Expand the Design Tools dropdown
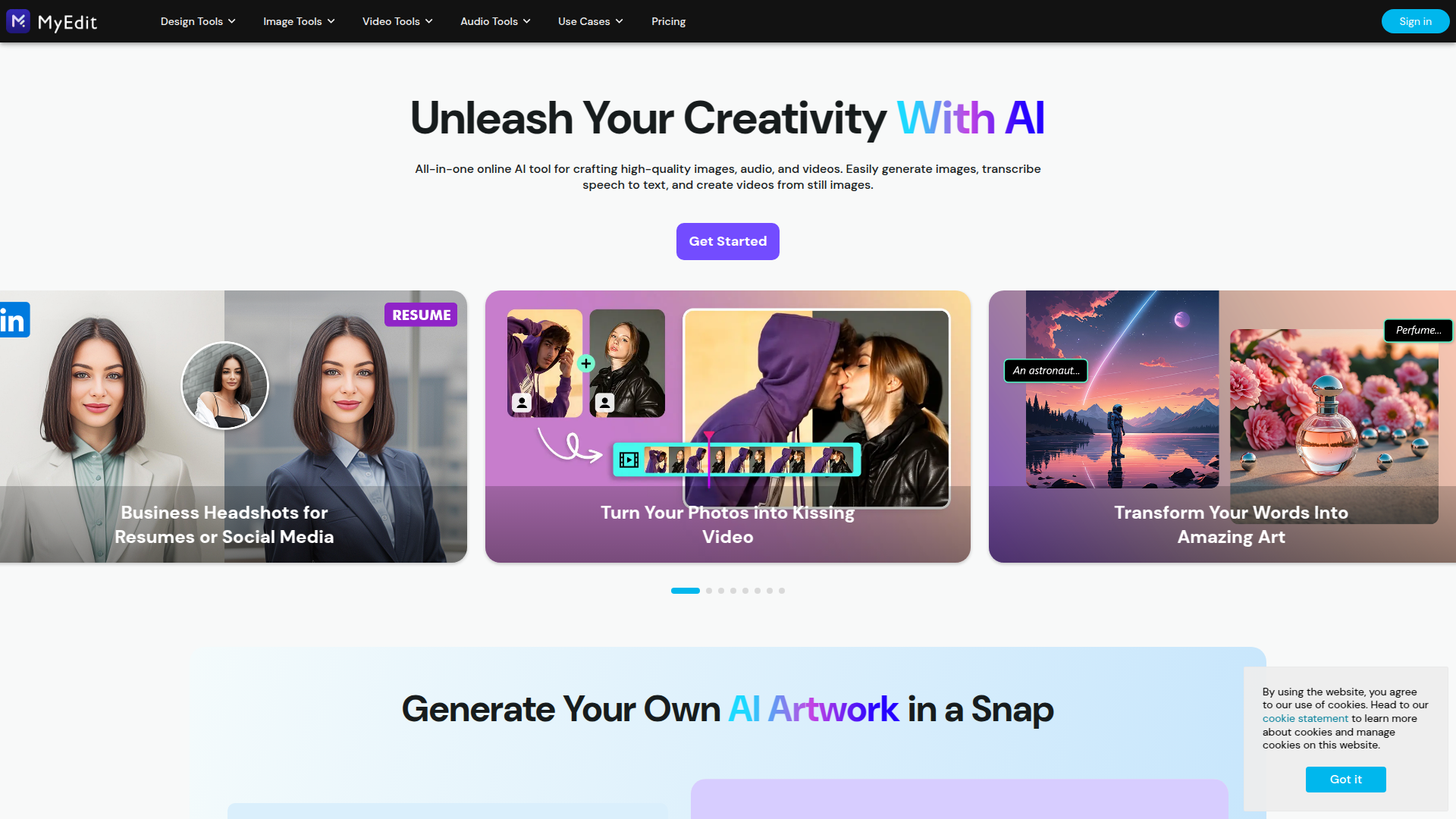 click(198, 21)
